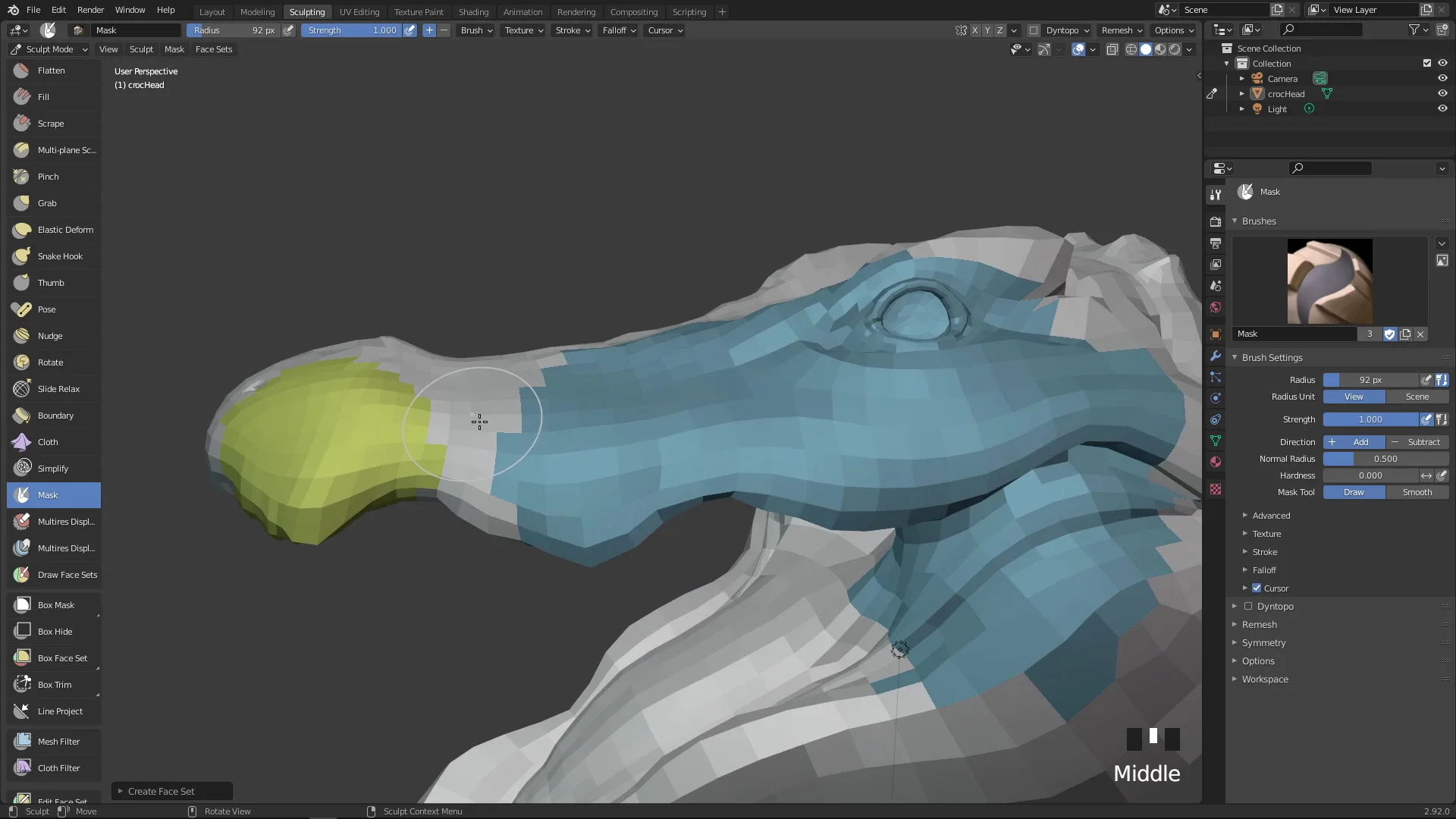
Task: Open the Sculpt Mode selector dropdown
Action: click(49, 49)
